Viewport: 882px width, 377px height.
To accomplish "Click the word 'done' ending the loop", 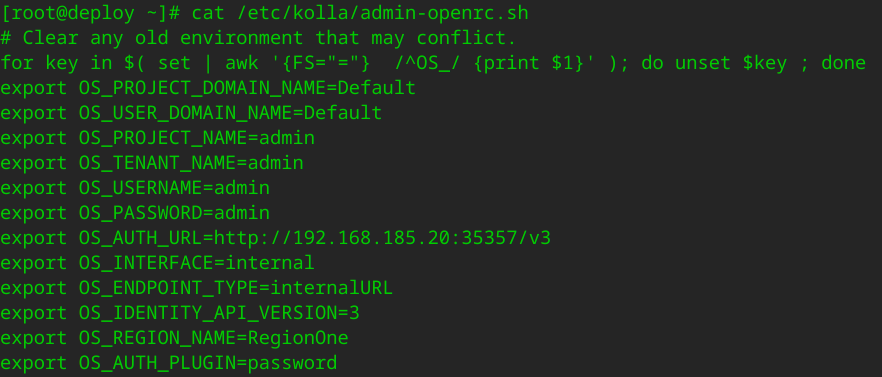I will coord(843,63).
